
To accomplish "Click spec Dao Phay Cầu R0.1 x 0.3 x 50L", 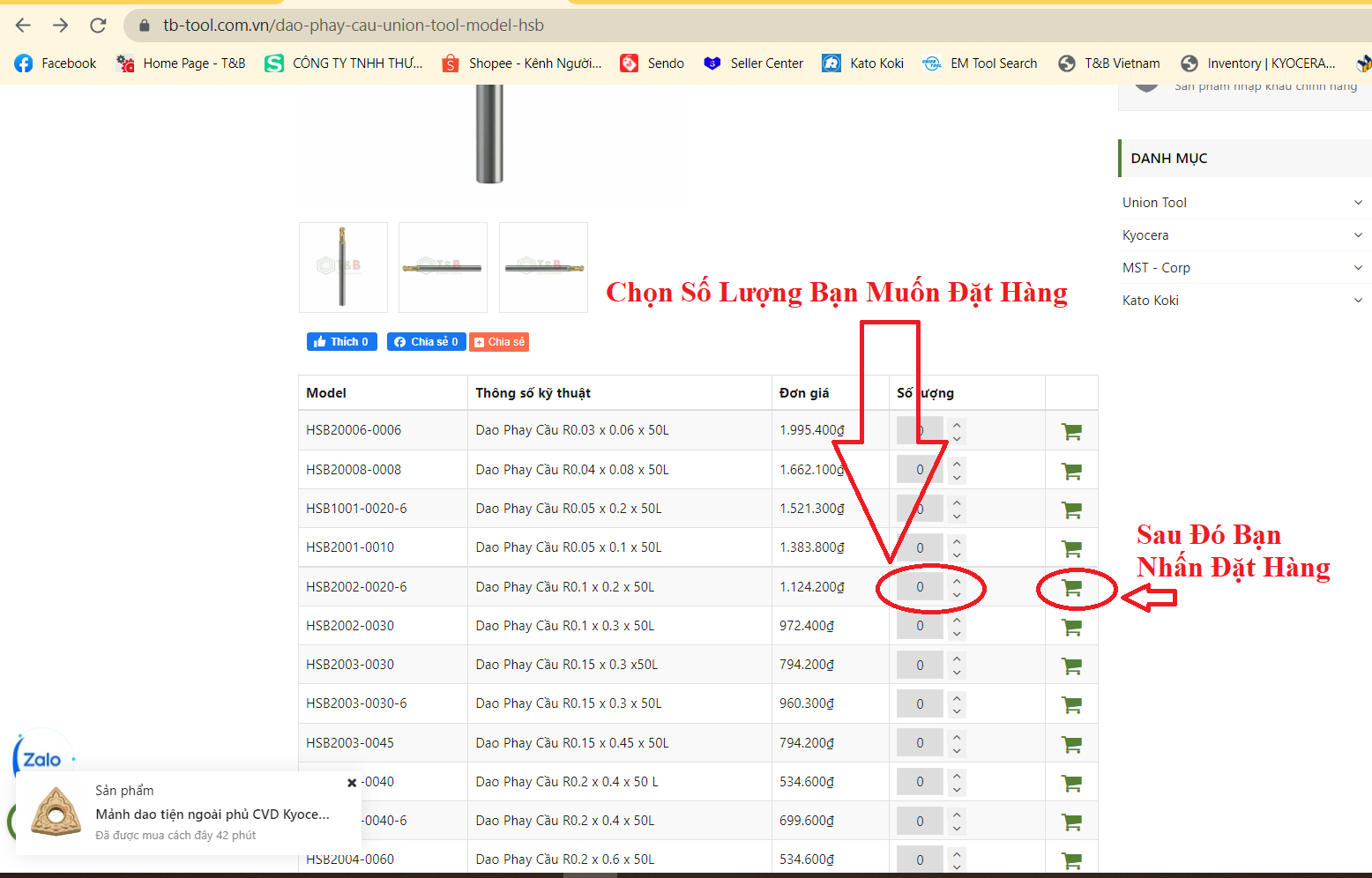I will [x=564, y=626].
